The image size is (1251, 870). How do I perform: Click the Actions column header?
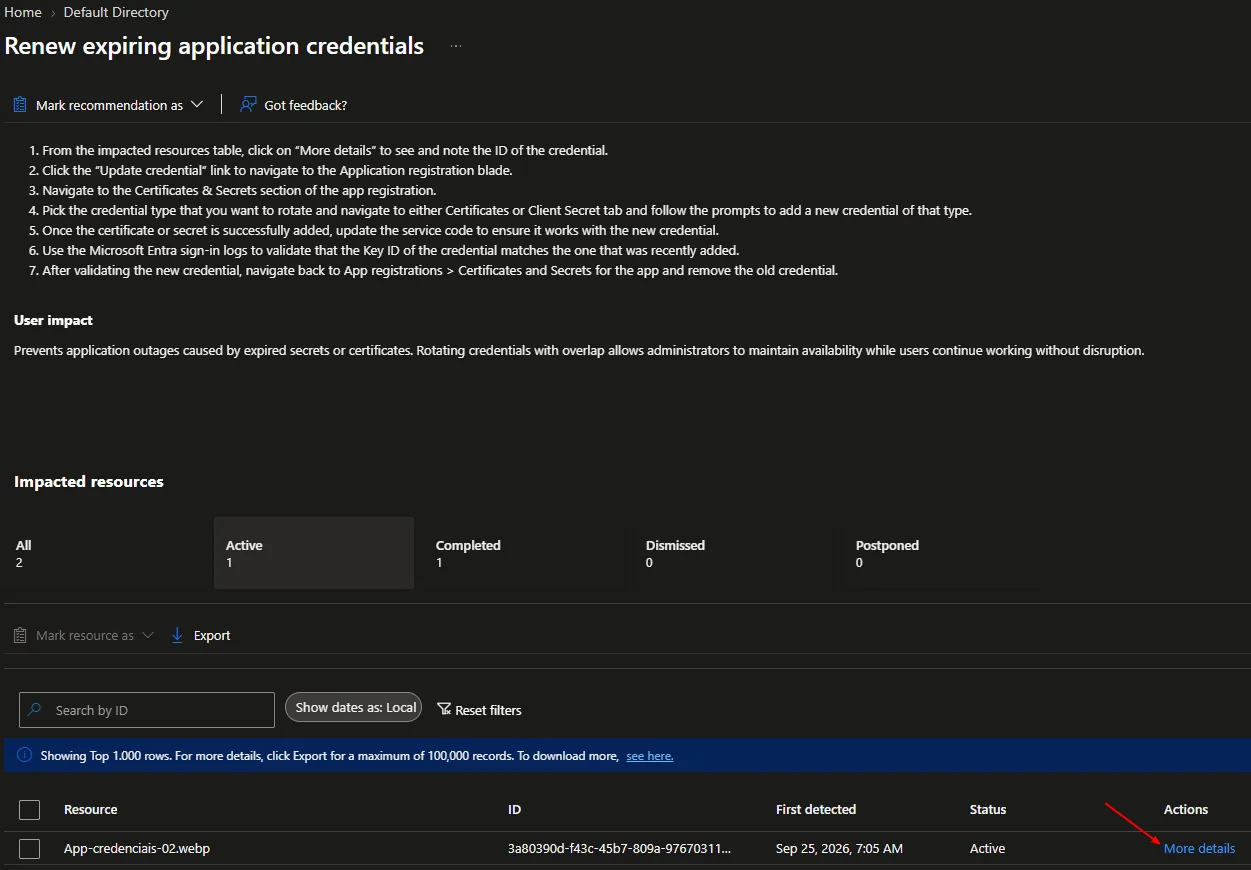(x=1186, y=810)
